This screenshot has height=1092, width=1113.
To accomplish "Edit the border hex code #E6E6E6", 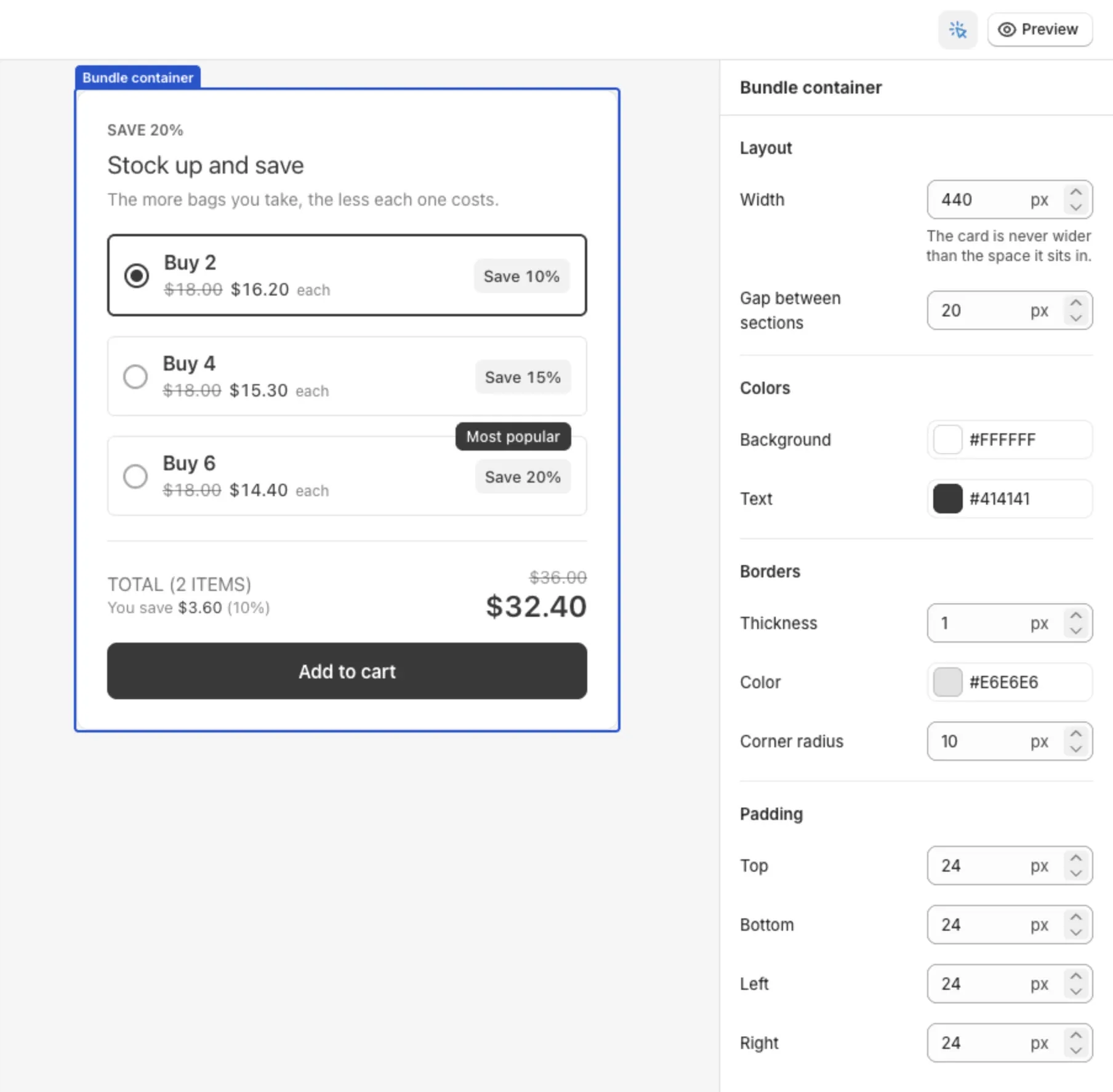I will [1004, 682].
